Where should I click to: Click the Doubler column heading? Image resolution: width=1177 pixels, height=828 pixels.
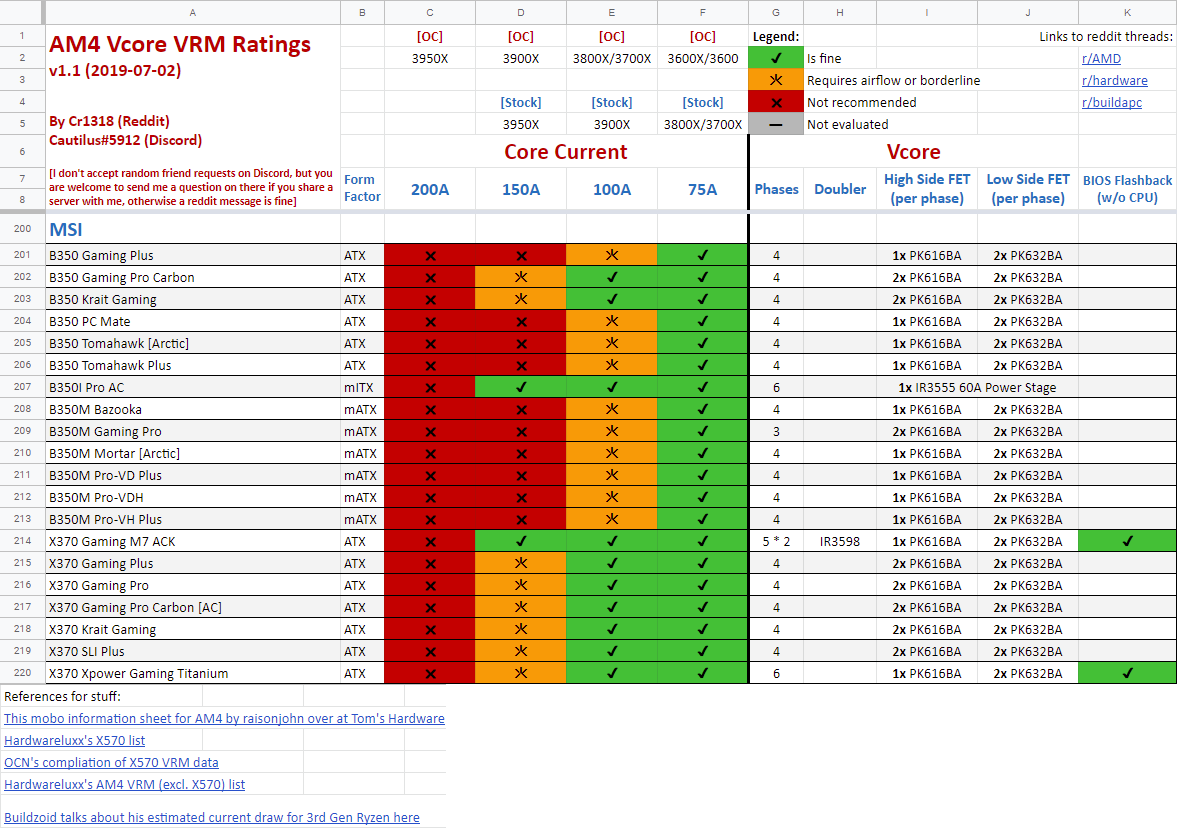pyautogui.click(x=840, y=189)
